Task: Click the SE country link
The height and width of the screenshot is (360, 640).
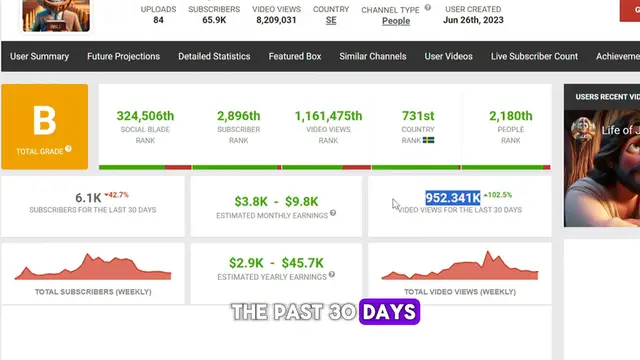Action: pyautogui.click(x=331, y=20)
